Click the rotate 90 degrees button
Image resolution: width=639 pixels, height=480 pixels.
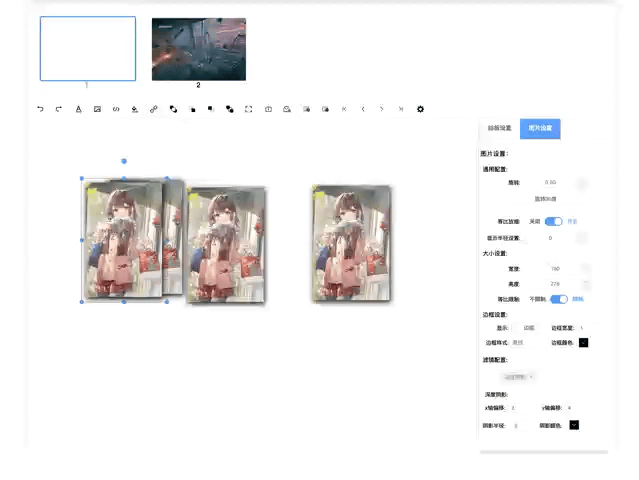545,199
